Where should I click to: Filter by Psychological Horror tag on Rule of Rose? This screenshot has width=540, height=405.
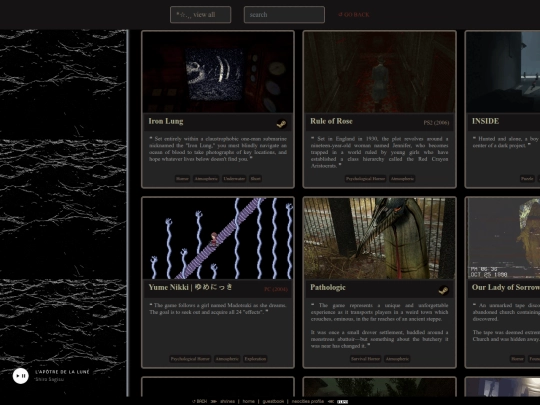365,178
